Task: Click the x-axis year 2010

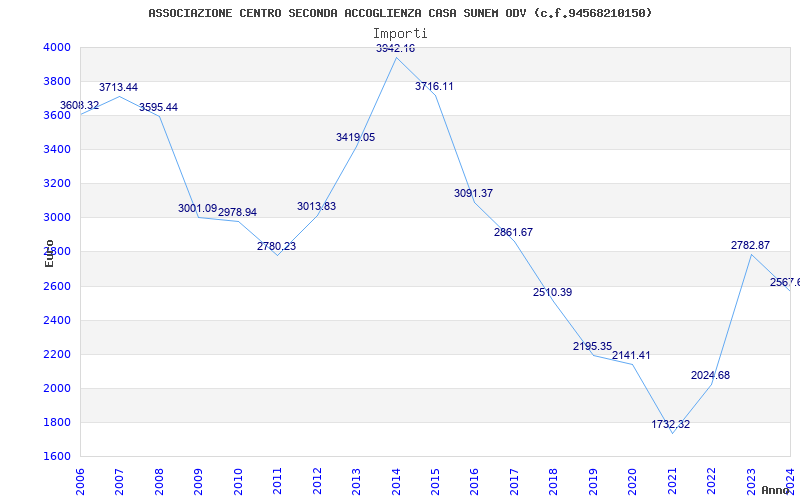Action: click(238, 482)
